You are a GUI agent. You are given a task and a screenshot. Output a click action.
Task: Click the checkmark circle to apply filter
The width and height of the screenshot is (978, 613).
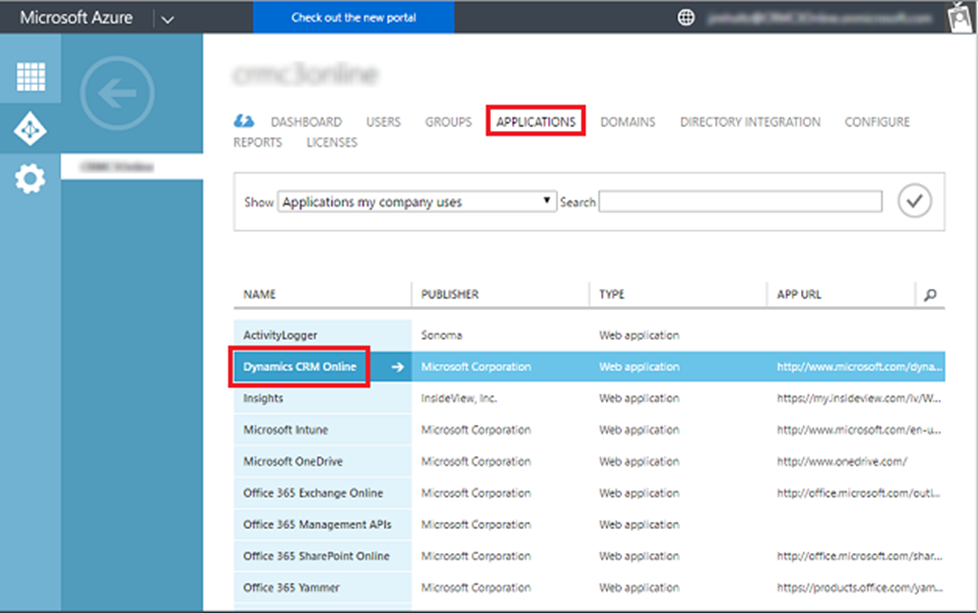tap(914, 201)
